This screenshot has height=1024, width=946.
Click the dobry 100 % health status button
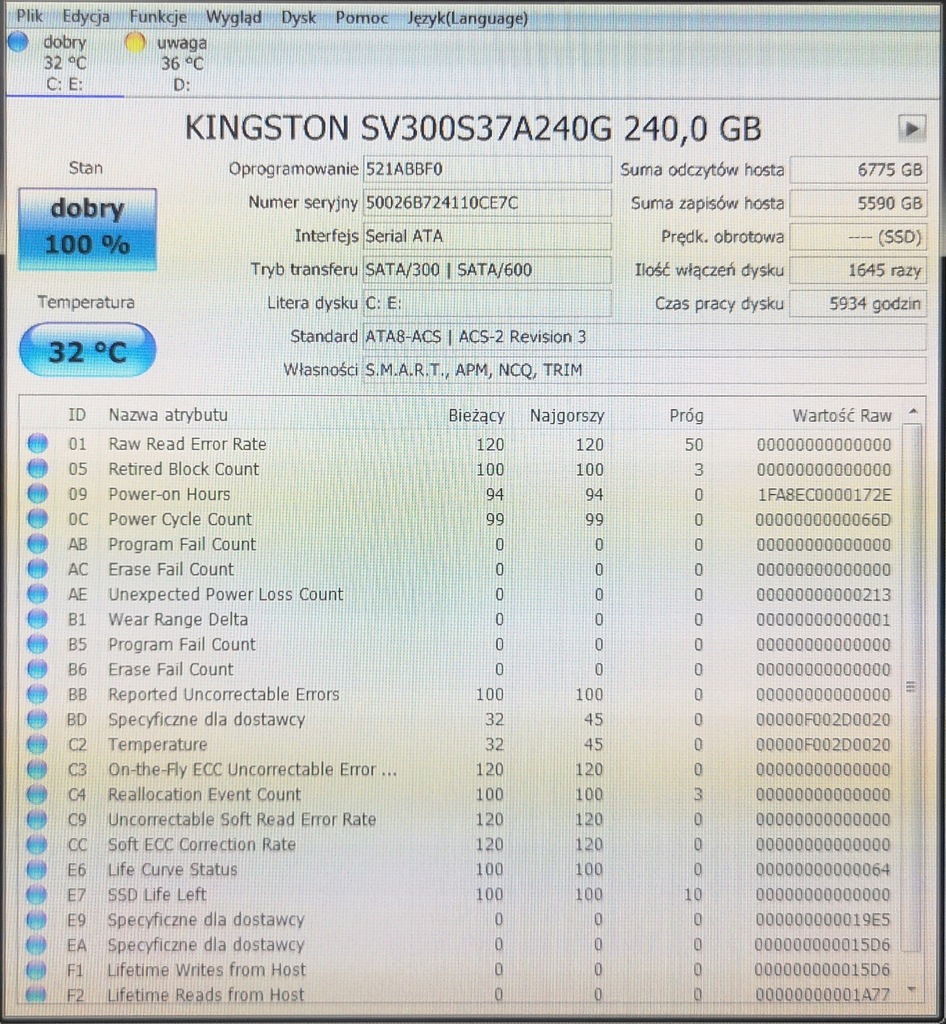tap(87, 229)
